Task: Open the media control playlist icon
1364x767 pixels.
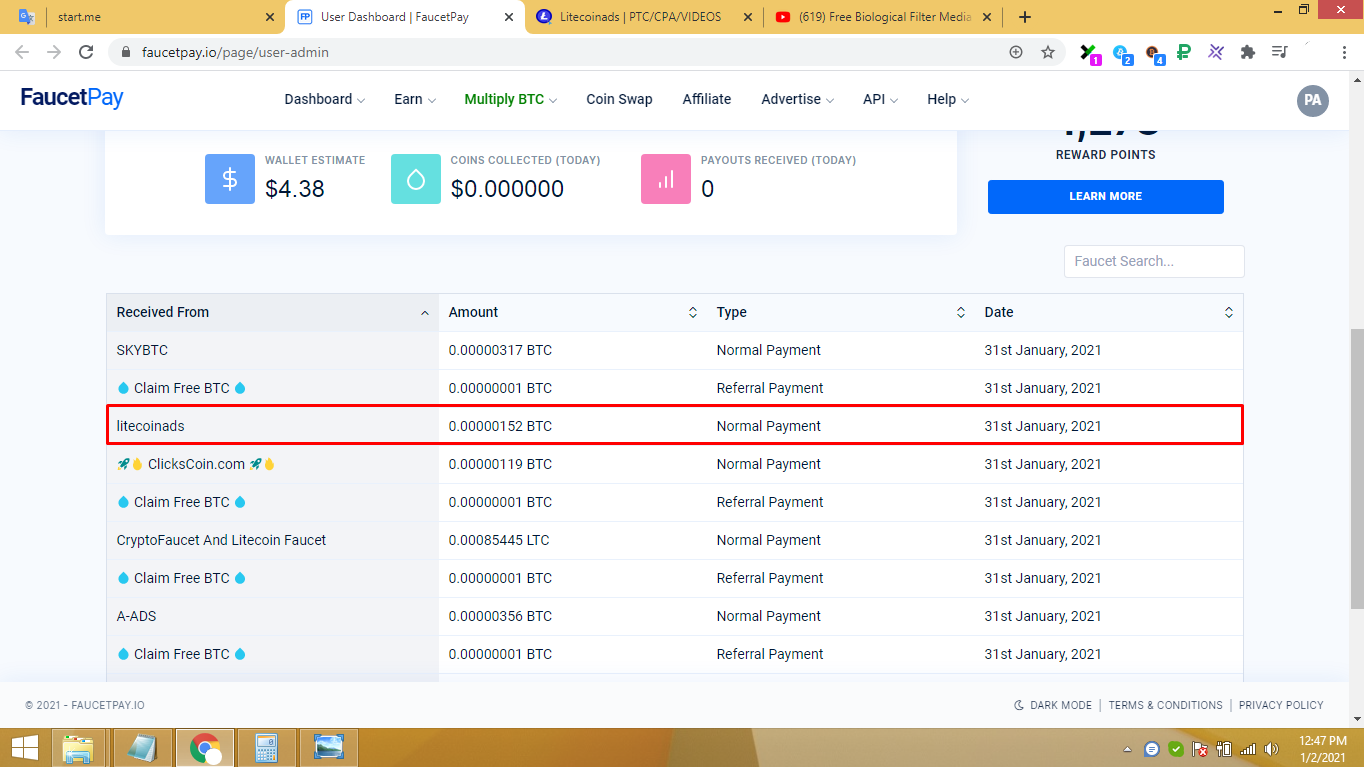Action: click(1279, 52)
